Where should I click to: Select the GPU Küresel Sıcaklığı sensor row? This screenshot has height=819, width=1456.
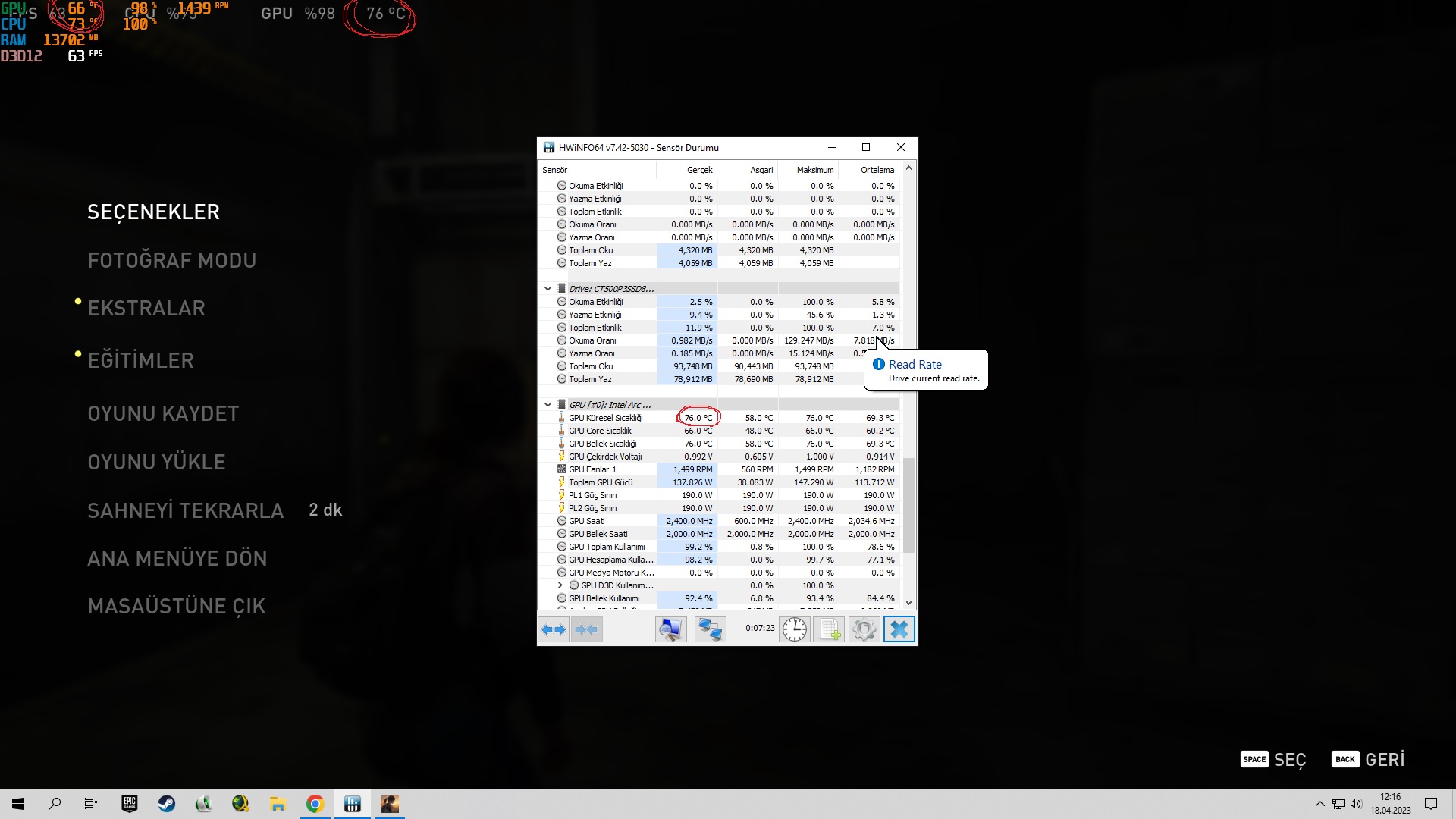click(x=605, y=418)
